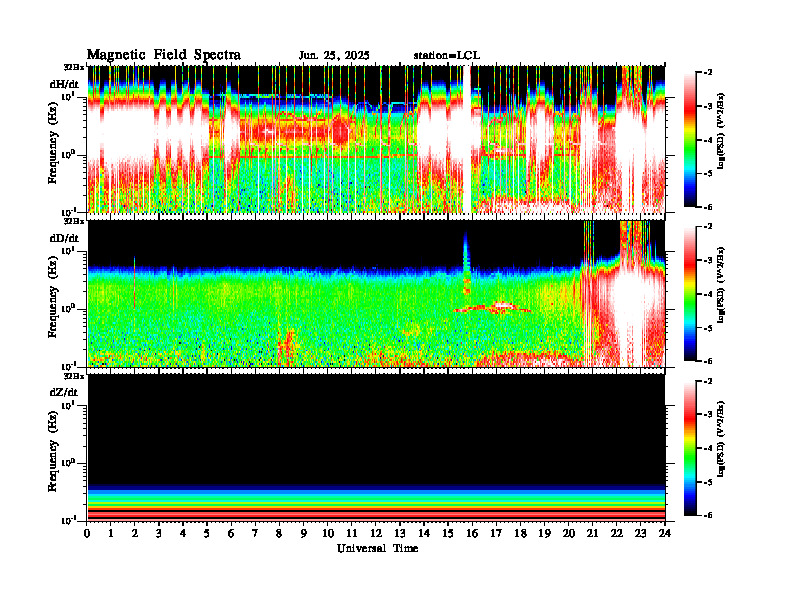The width and height of the screenshot is (792, 612).
Task: Click the dH/dt panel label
Action: (64, 84)
